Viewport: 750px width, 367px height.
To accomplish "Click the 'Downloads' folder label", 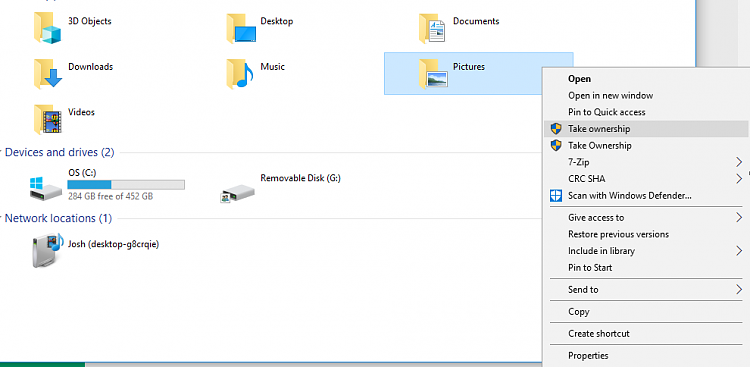I will (90, 67).
